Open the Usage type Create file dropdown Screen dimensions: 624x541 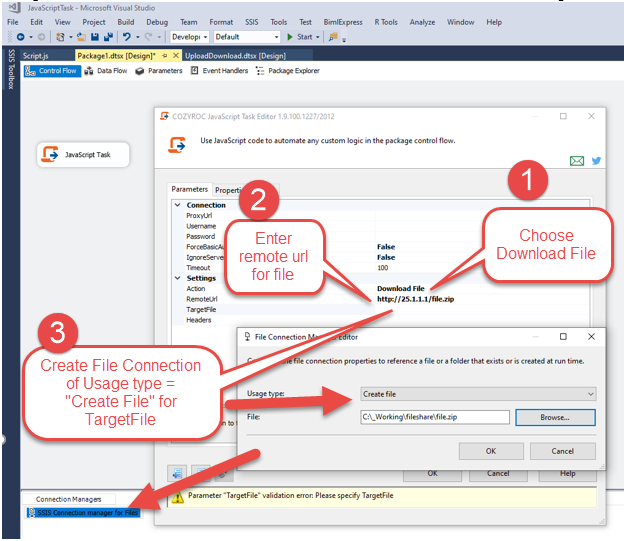(478, 394)
